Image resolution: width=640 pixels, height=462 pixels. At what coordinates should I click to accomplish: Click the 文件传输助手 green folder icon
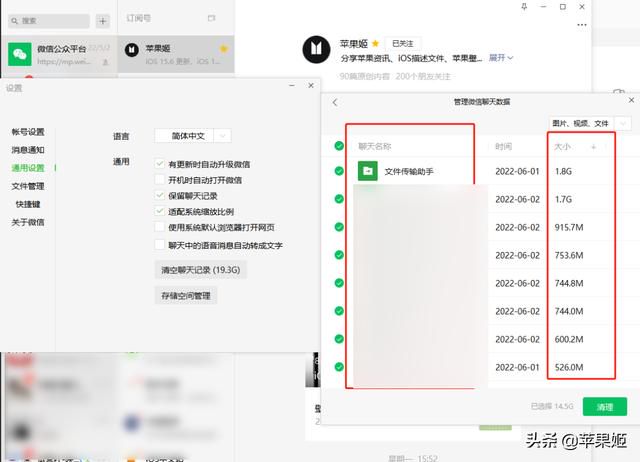click(367, 171)
